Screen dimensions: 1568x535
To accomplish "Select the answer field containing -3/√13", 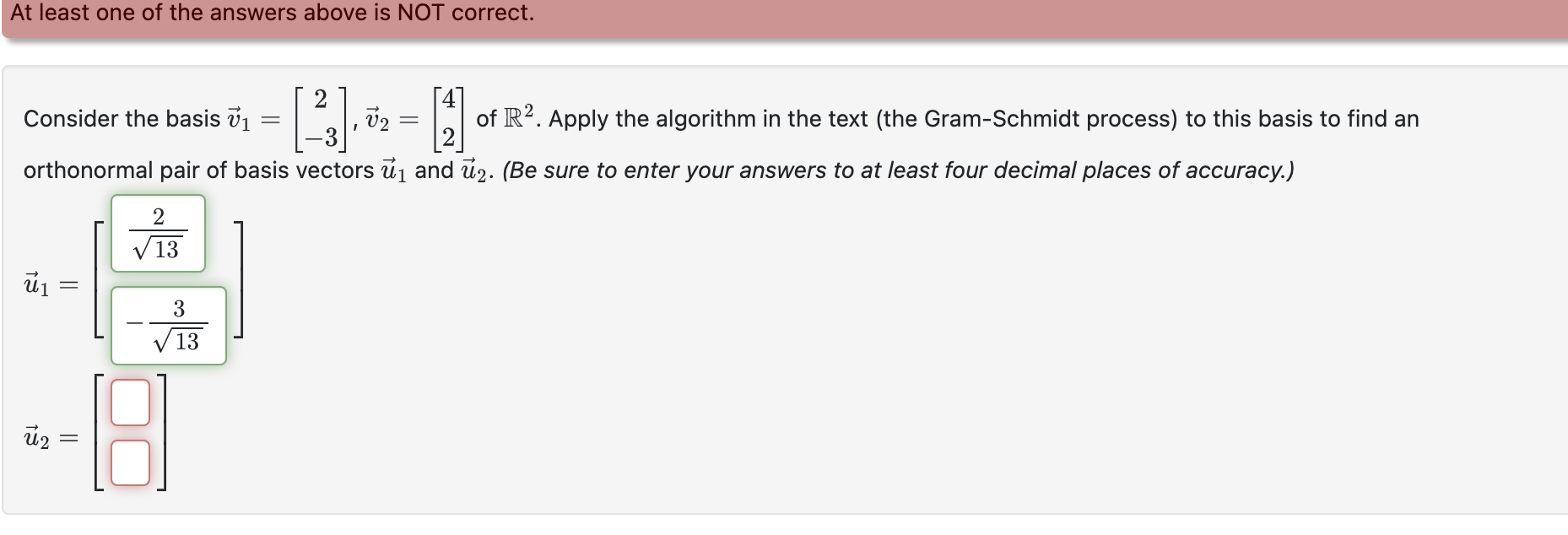I will (169, 325).
